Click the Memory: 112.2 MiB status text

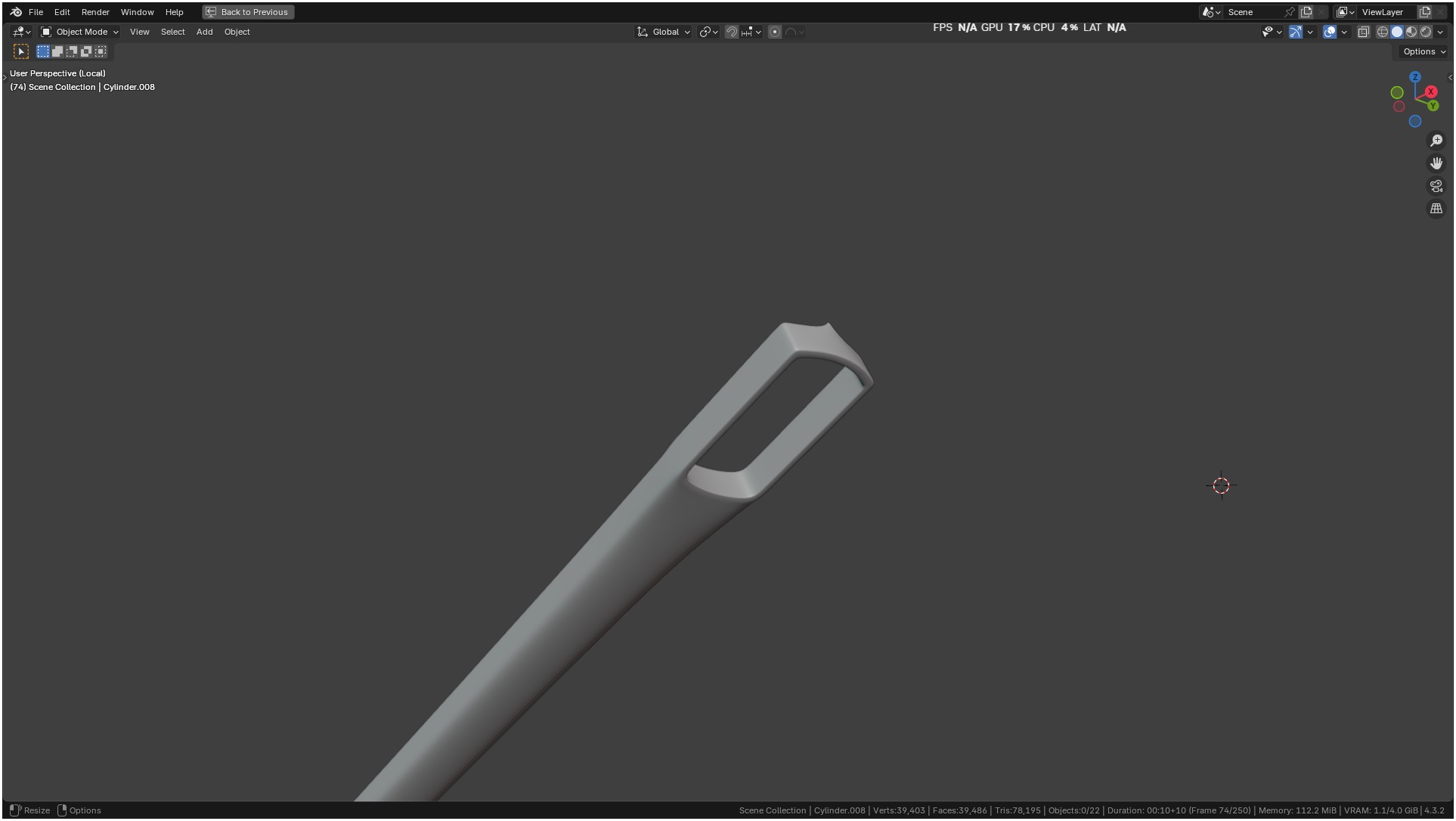click(x=1297, y=810)
